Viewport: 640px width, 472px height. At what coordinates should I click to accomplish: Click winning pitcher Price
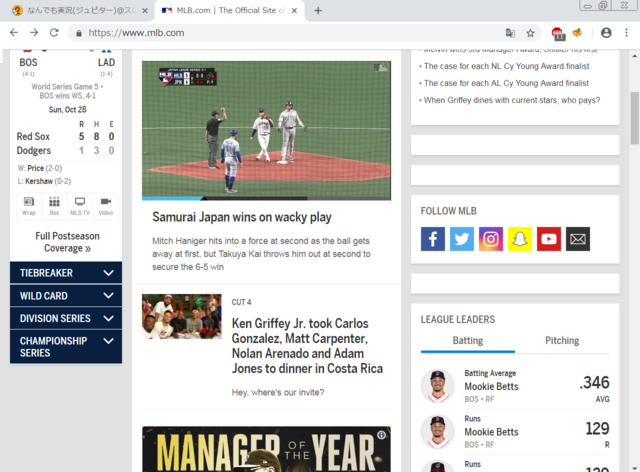(36, 168)
